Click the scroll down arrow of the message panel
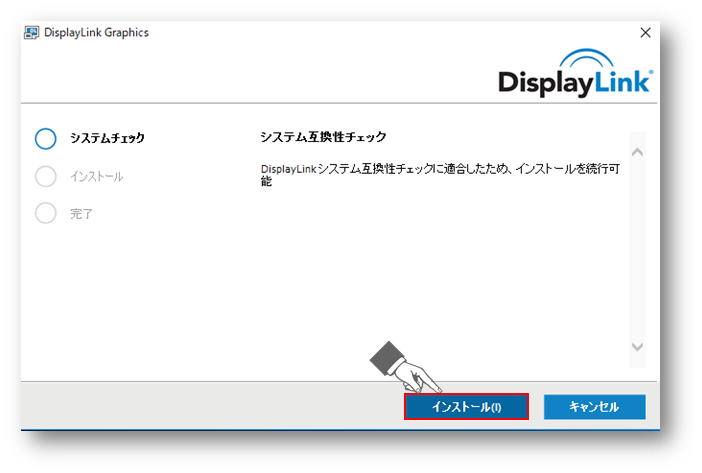Viewport: 702px width, 473px height. pyautogui.click(x=637, y=346)
